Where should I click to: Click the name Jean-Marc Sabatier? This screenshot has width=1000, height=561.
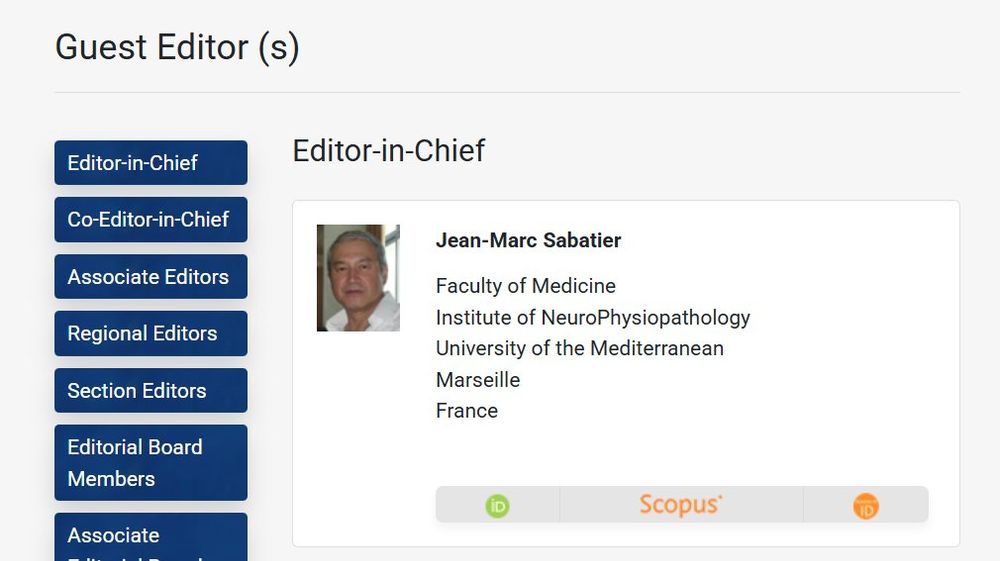pos(528,241)
